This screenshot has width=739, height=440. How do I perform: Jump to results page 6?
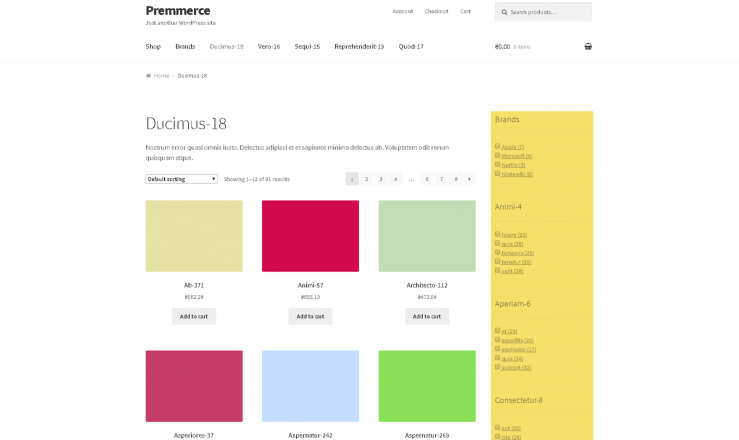[427, 179]
